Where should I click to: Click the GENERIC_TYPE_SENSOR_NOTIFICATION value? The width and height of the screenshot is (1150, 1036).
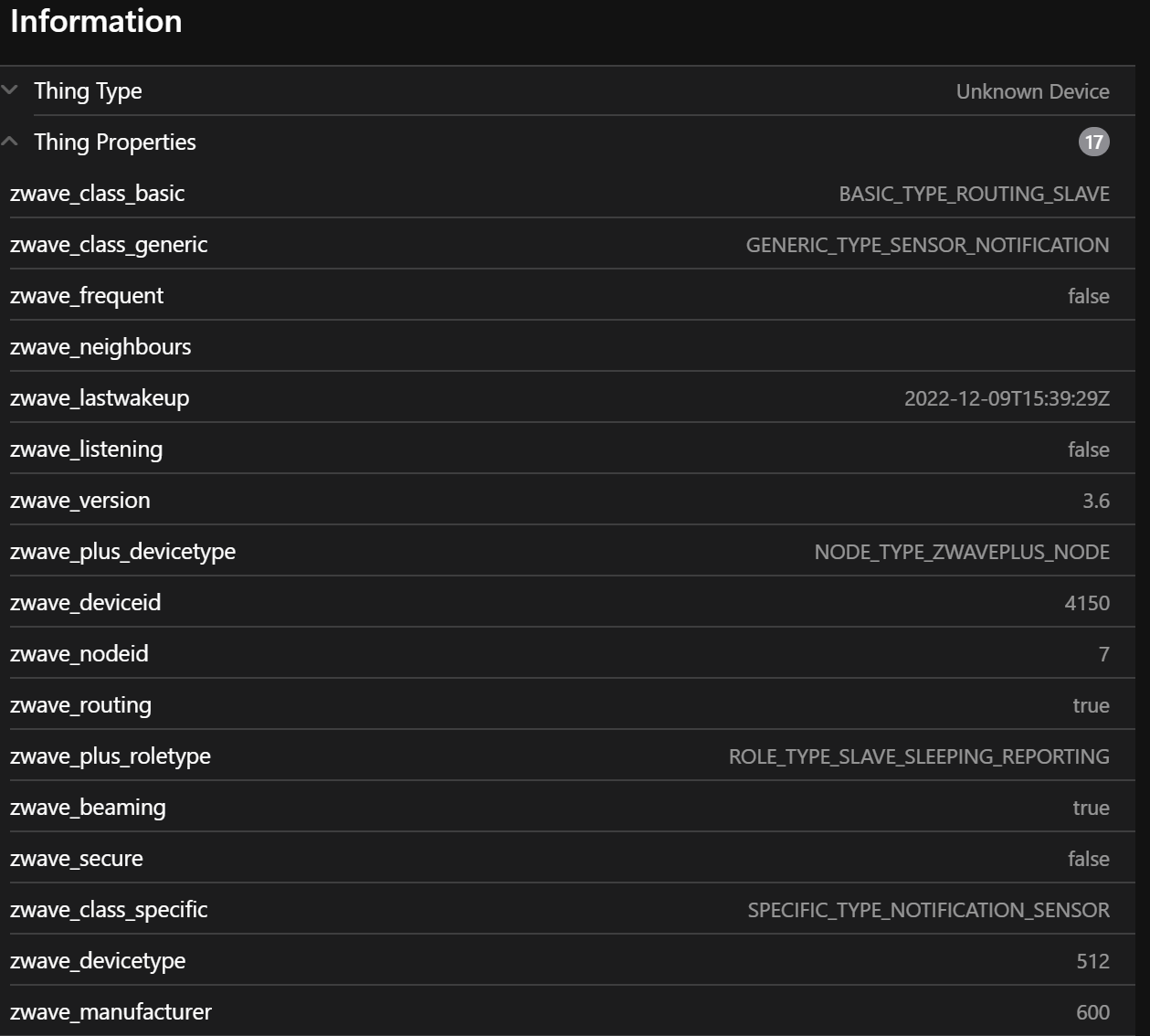pyautogui.click(x=927, y=245)
